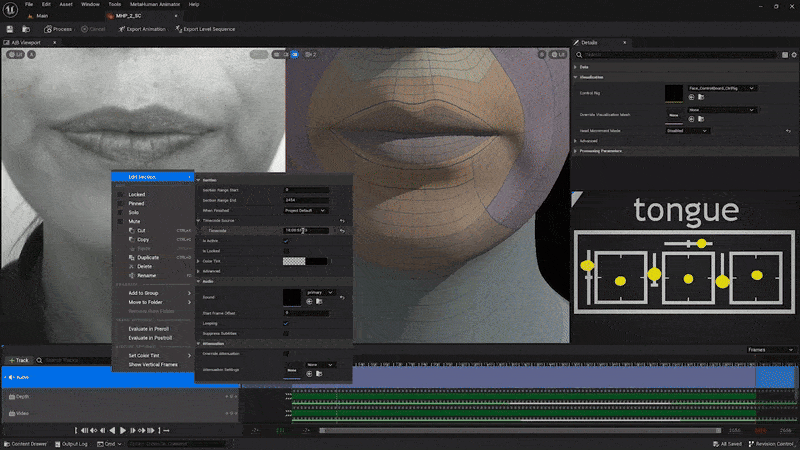
Task: Open the Move to Folder submenu
Action: [x=153, y=302]
